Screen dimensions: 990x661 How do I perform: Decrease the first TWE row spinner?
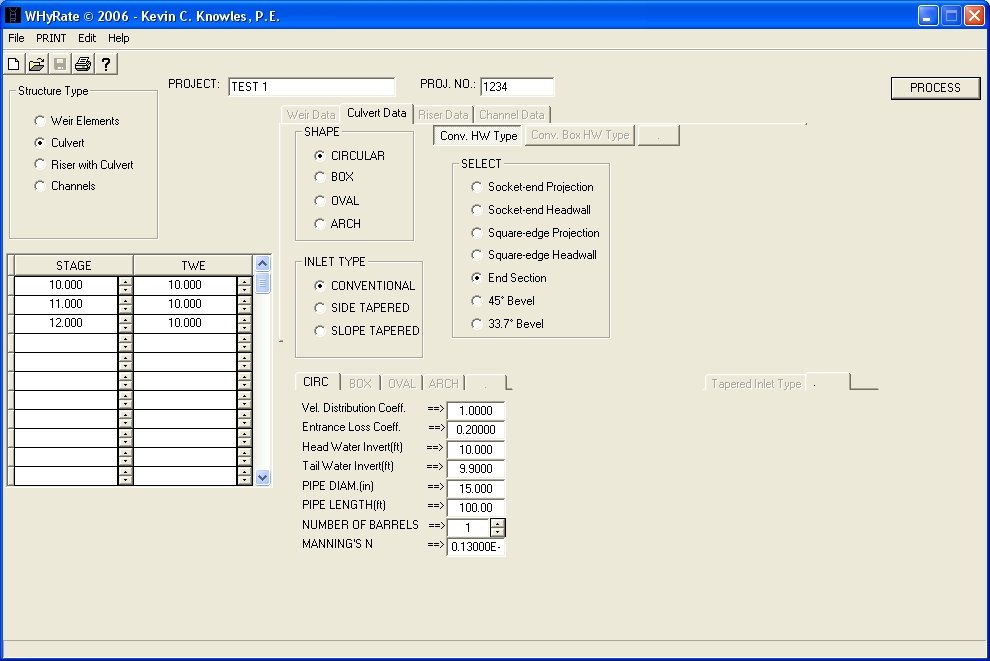tap(245, 289)
